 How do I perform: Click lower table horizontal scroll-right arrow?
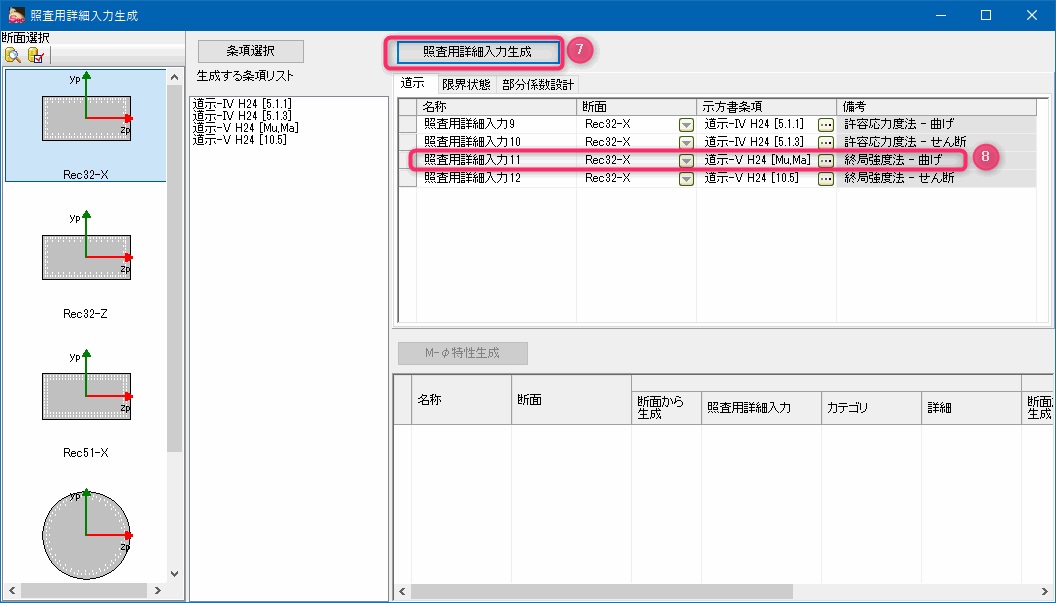1047,592
